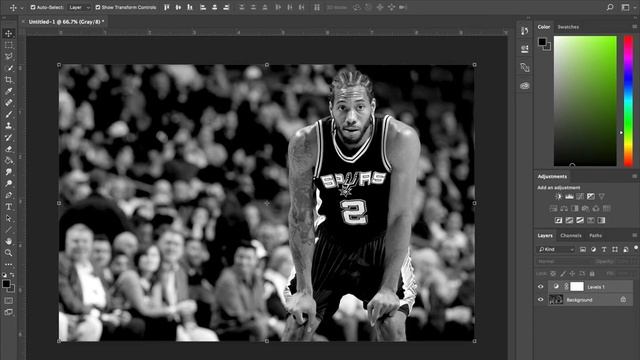Click the Quick Mask mode icon
This screenshot has height=360, width=640.
9,300
